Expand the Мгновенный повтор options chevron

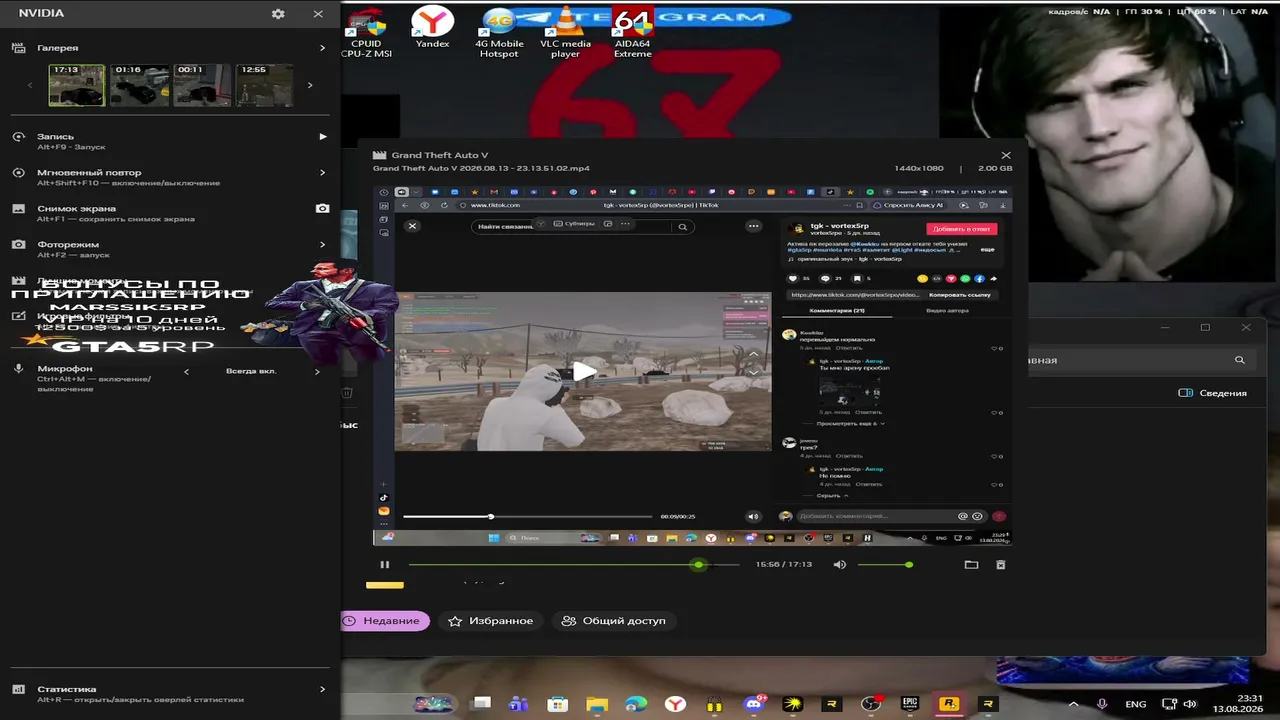[322, 172]
